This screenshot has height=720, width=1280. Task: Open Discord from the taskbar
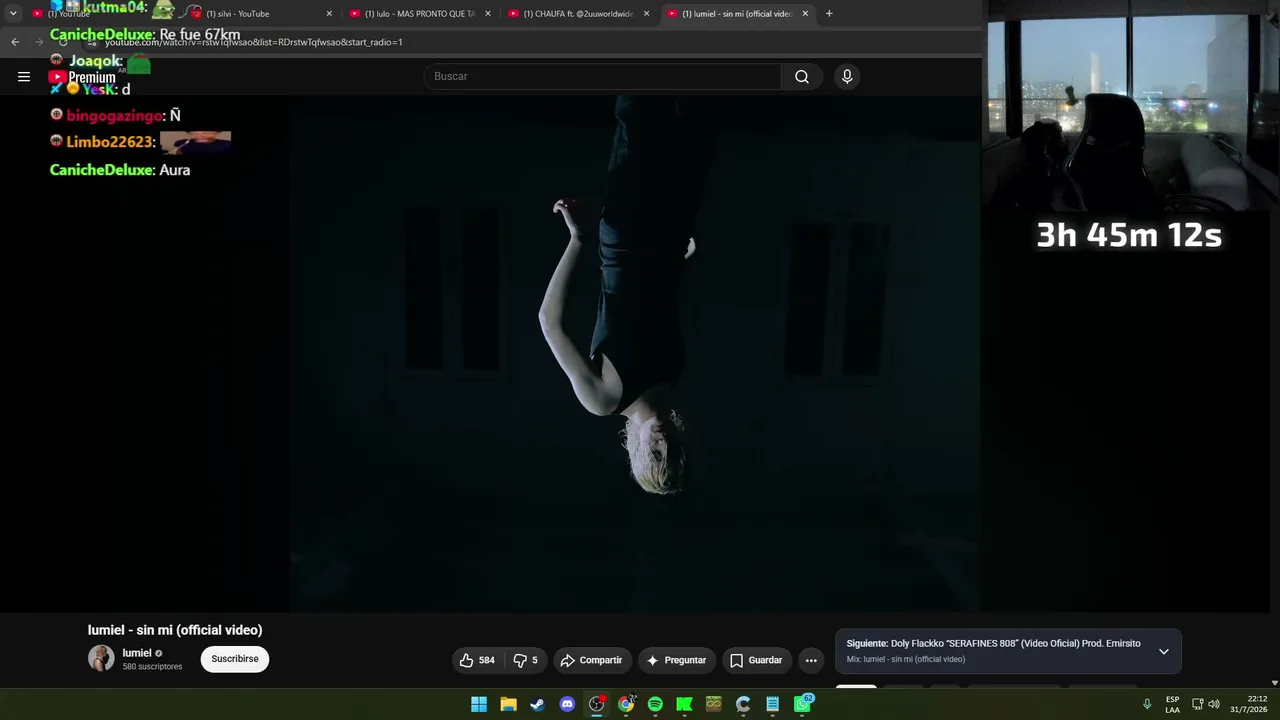[567, 704]
